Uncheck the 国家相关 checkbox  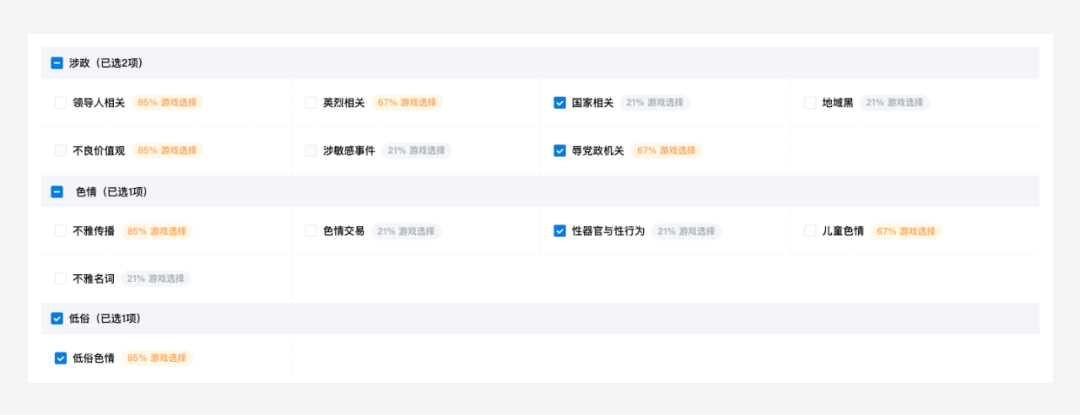pyautogui.click(x=560, y=103)
